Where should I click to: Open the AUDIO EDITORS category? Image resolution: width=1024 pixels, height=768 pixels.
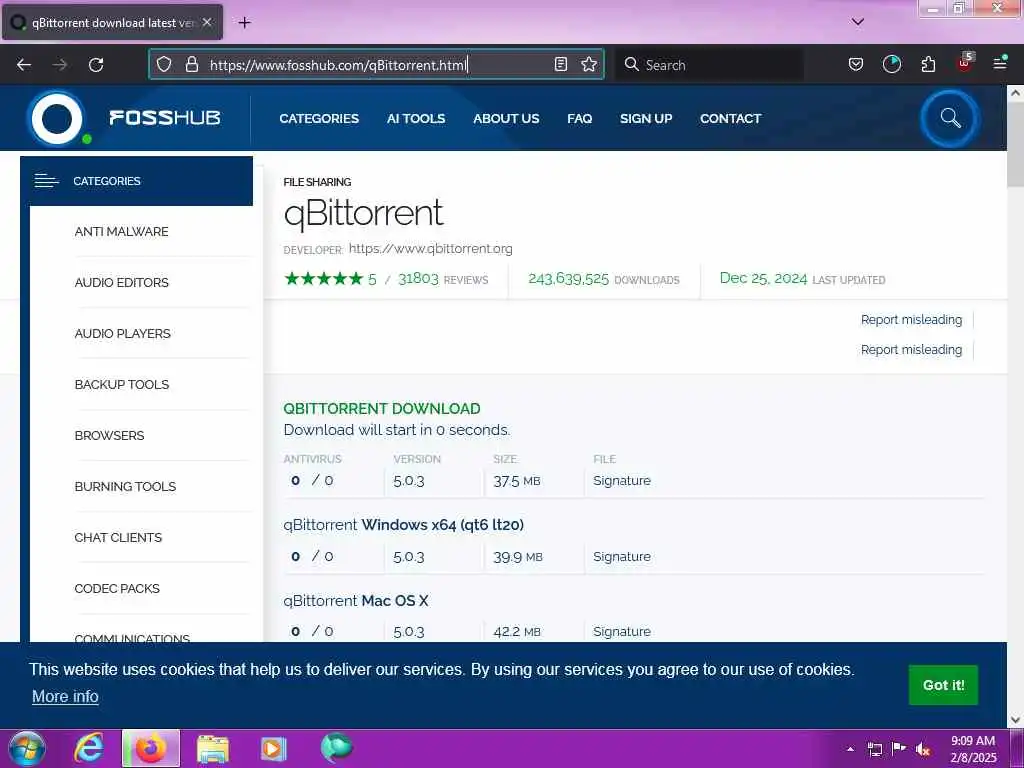point(121,282)
